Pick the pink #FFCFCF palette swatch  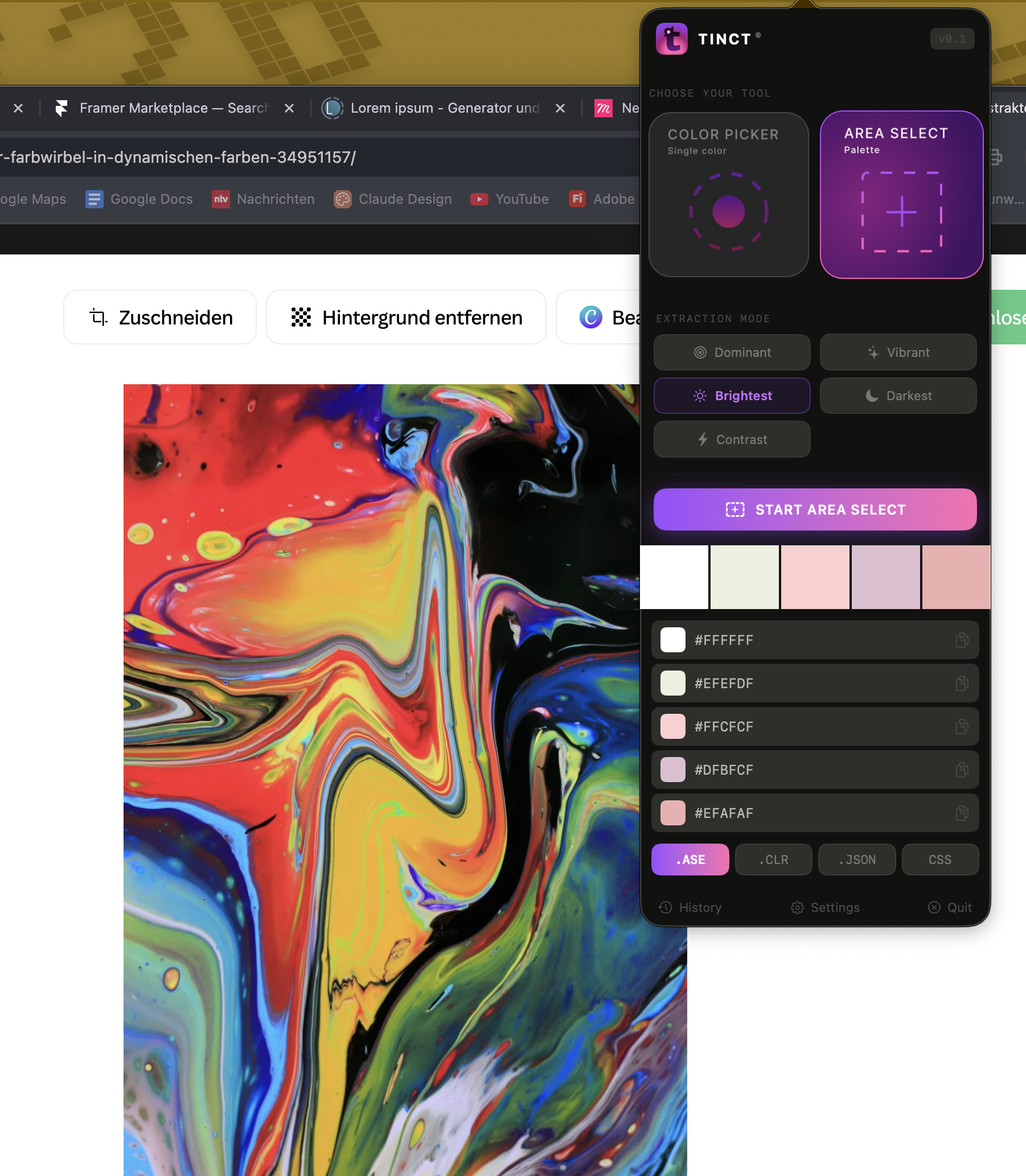click(815, 577)
